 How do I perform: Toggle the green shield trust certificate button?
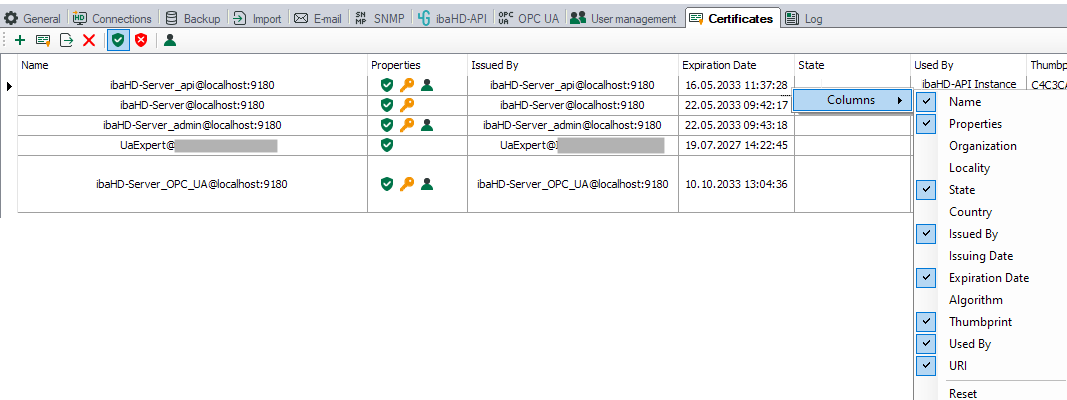point(118,41)
